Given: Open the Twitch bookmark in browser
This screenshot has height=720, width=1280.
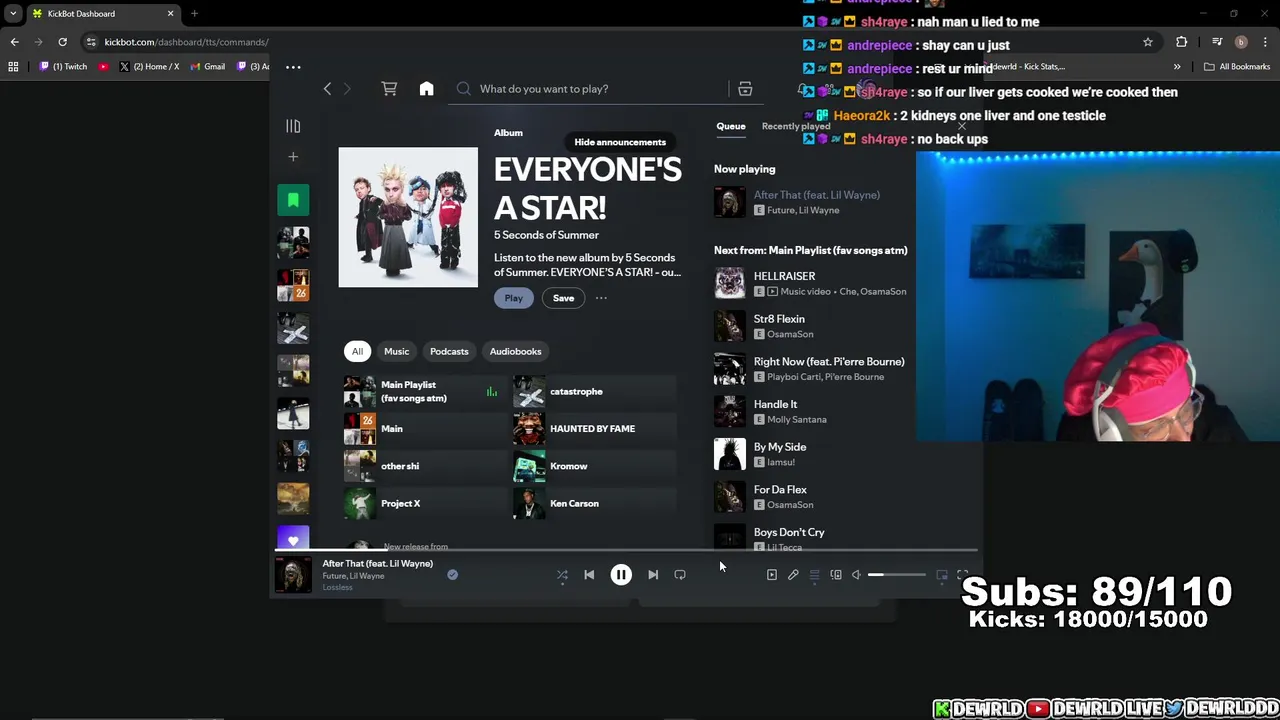Looking at the screenshot, I should [x=64, y=67].
